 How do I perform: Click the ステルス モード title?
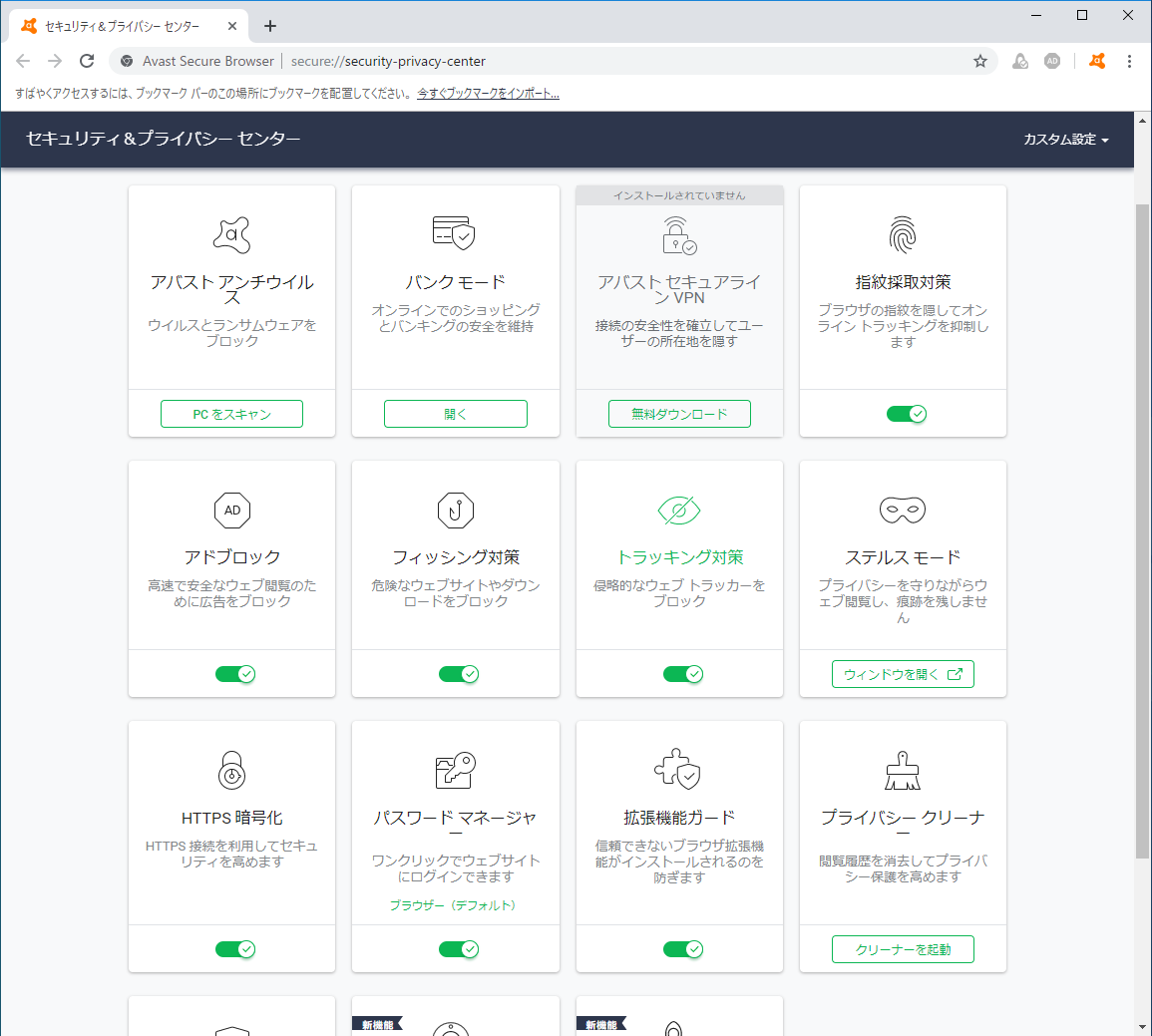click(x=903, y=557)
